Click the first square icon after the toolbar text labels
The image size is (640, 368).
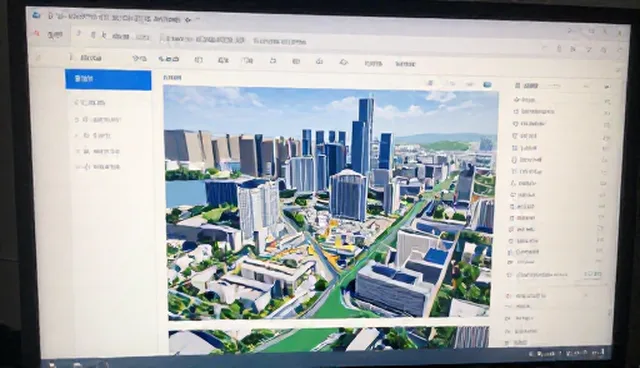(x=199, y=60)
